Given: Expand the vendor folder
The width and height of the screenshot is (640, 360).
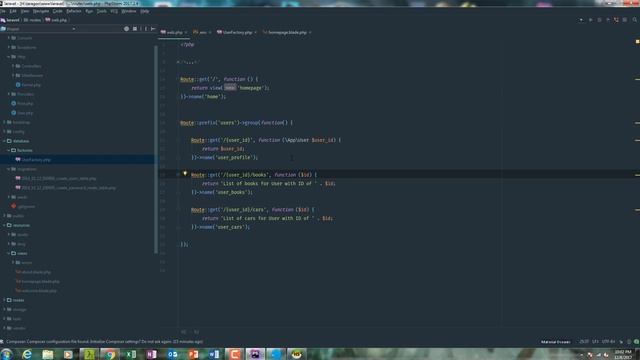Looking at the screenshot, I should click(4, 329).
